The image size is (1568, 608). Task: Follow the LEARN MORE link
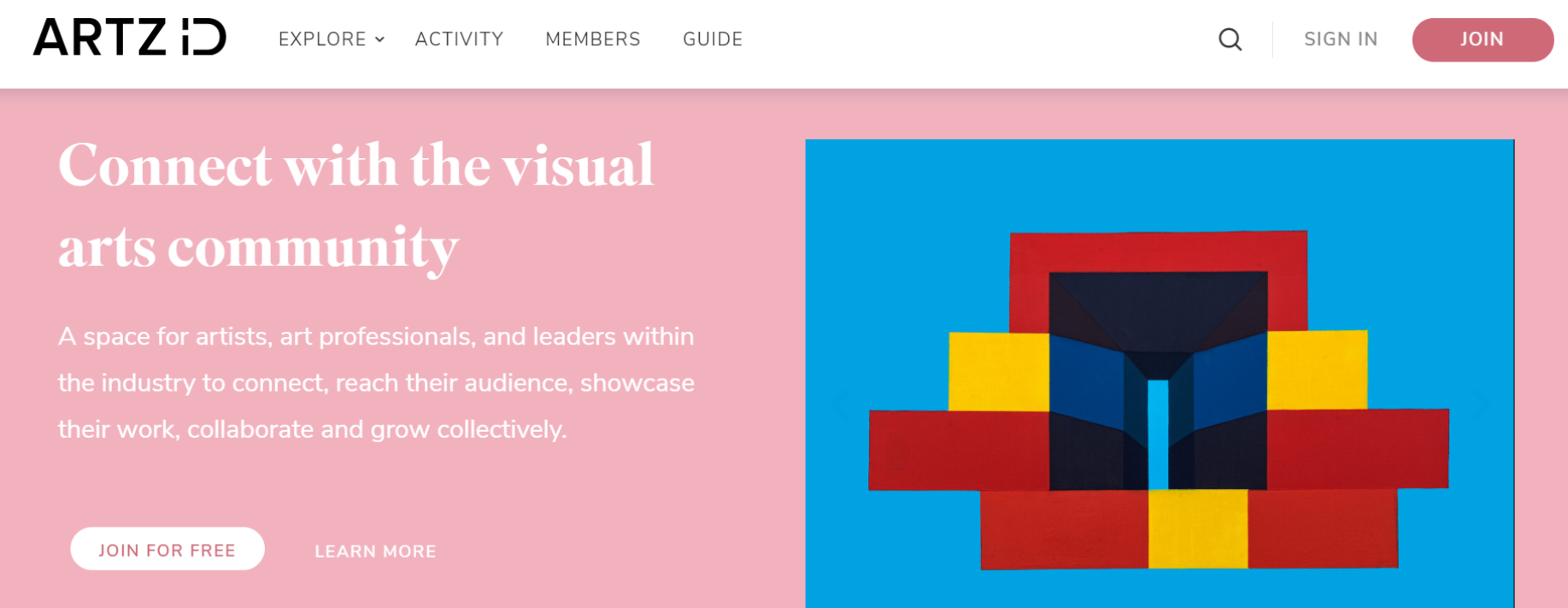(375, 552)
